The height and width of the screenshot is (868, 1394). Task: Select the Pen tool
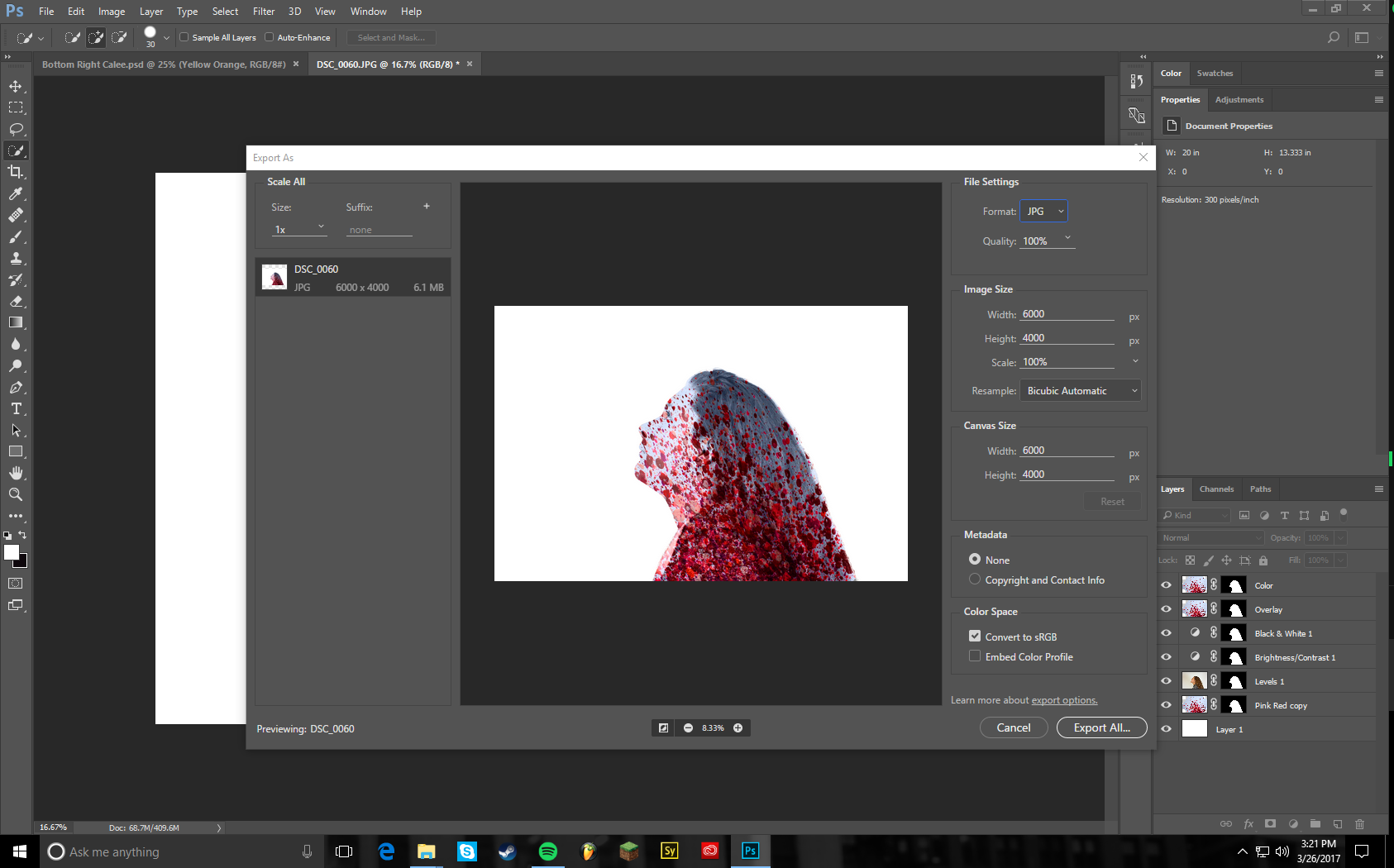(16, 387)
